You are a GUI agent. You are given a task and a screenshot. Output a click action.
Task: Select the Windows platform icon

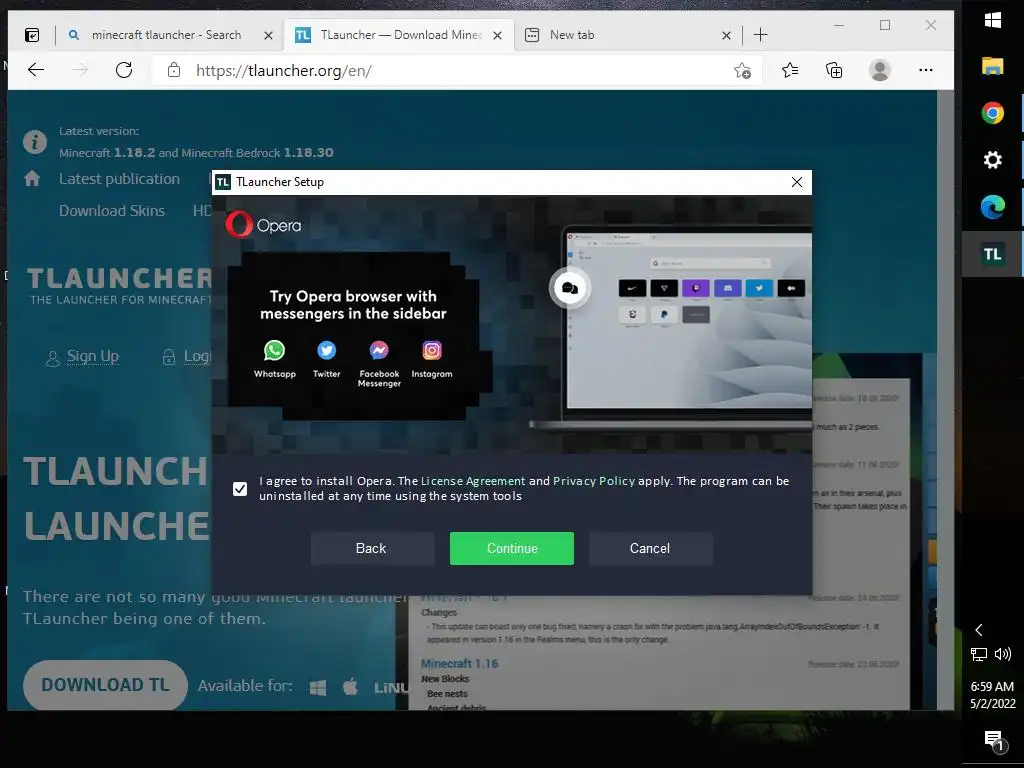[x=318, y=687]
